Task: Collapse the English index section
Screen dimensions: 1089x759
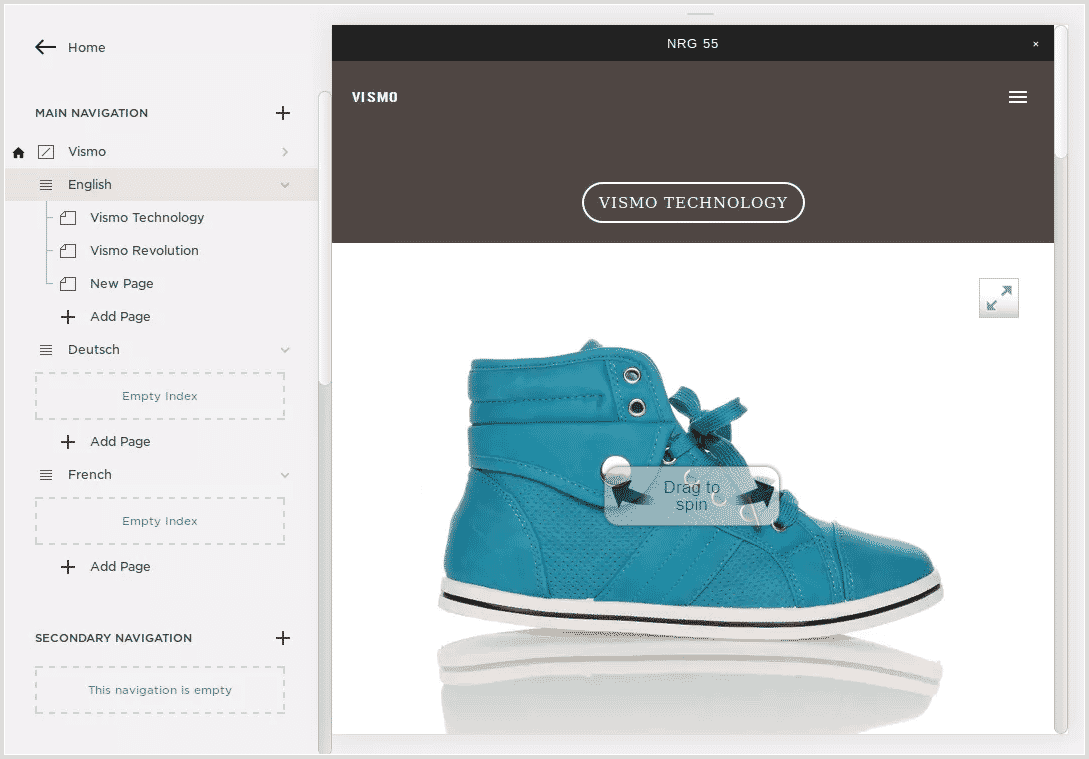Action: 285,185
